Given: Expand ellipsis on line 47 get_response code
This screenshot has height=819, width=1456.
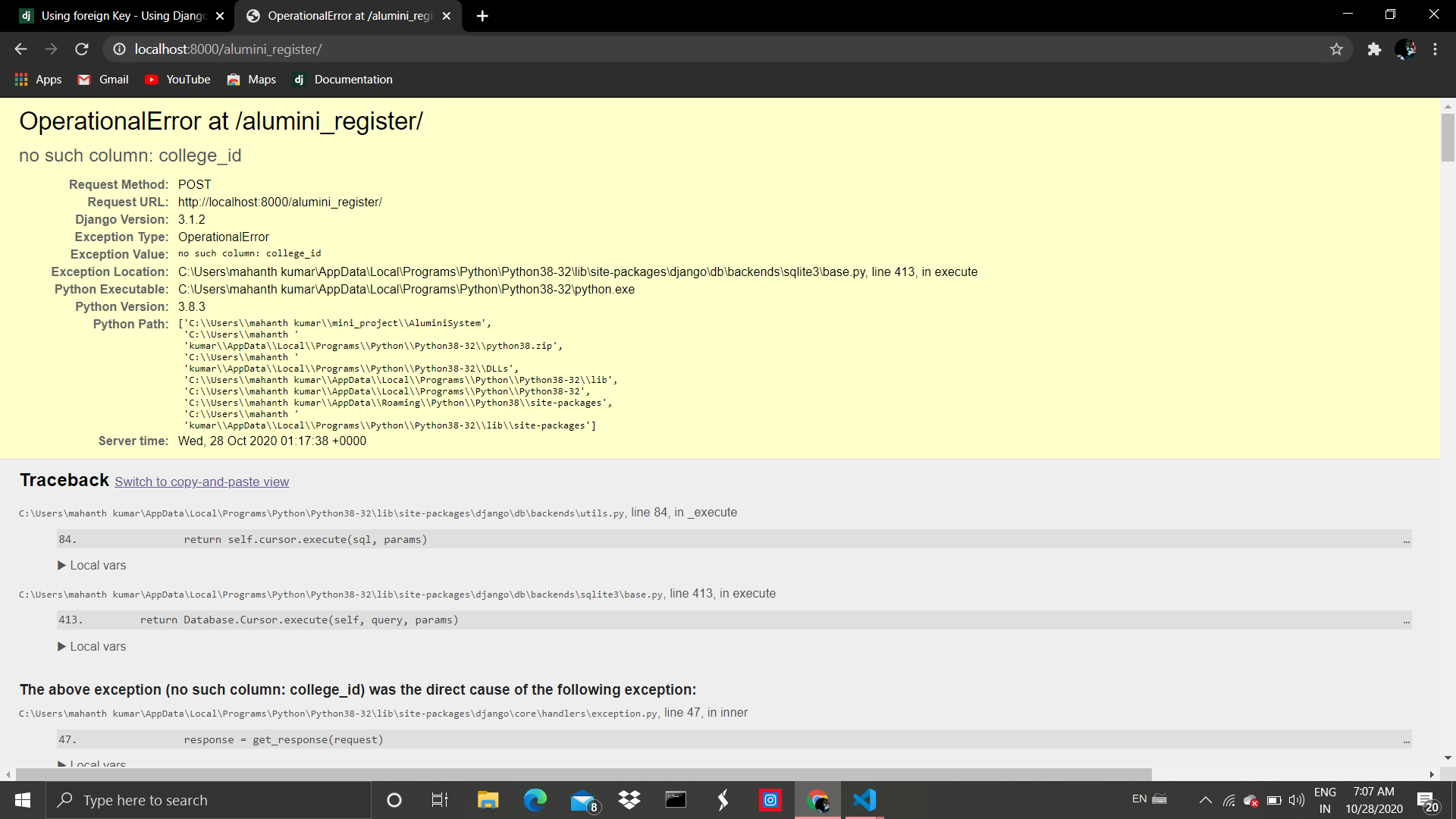Looking at the screenshot, I should (1406, 741).
